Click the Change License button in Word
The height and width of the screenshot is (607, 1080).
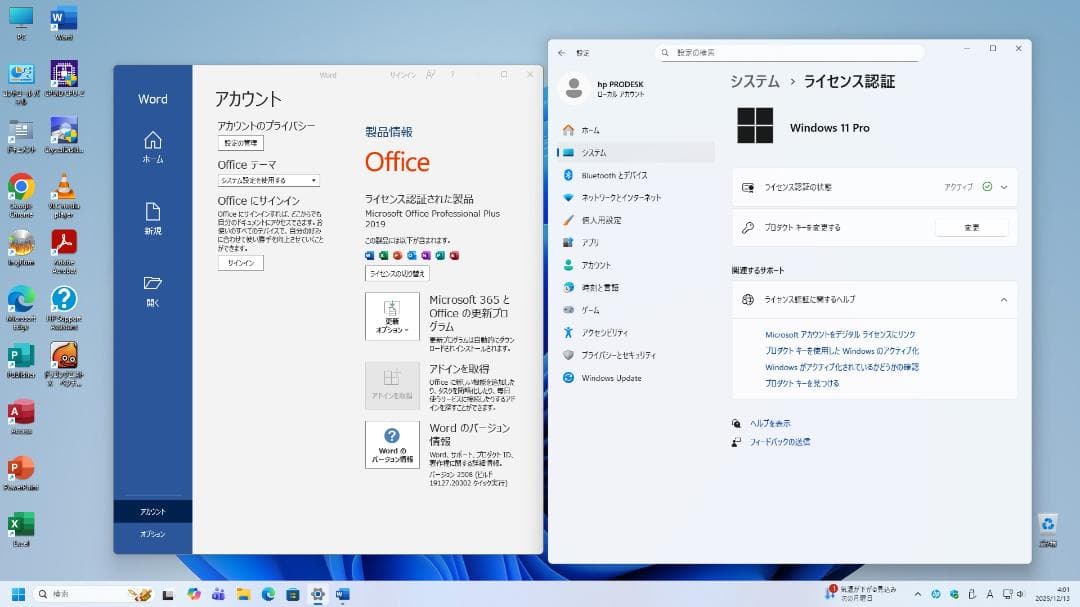click(397, 274)
